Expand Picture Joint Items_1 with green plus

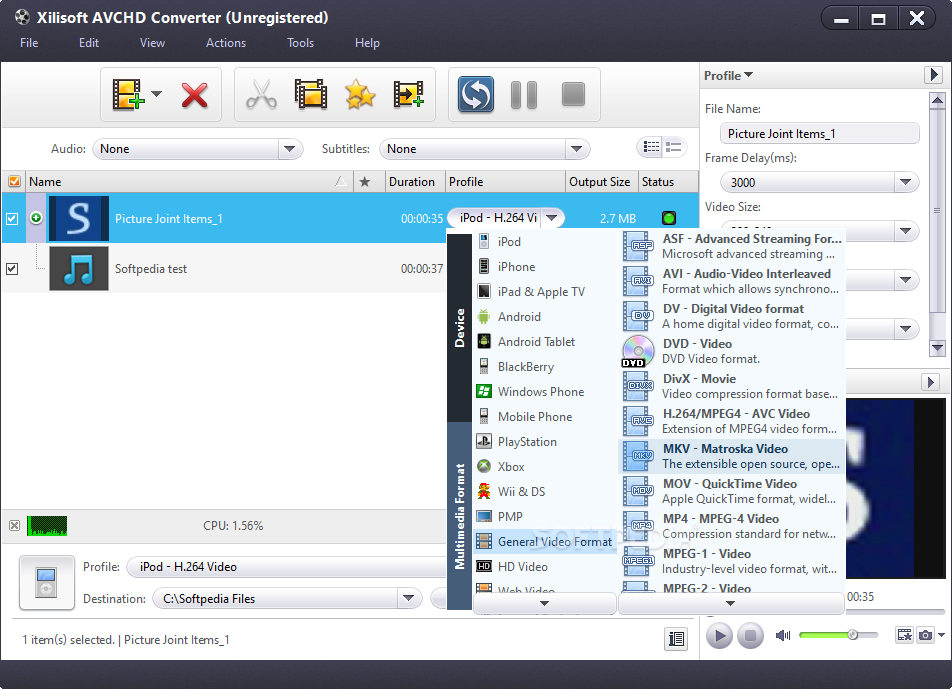(x=36, y=217)
